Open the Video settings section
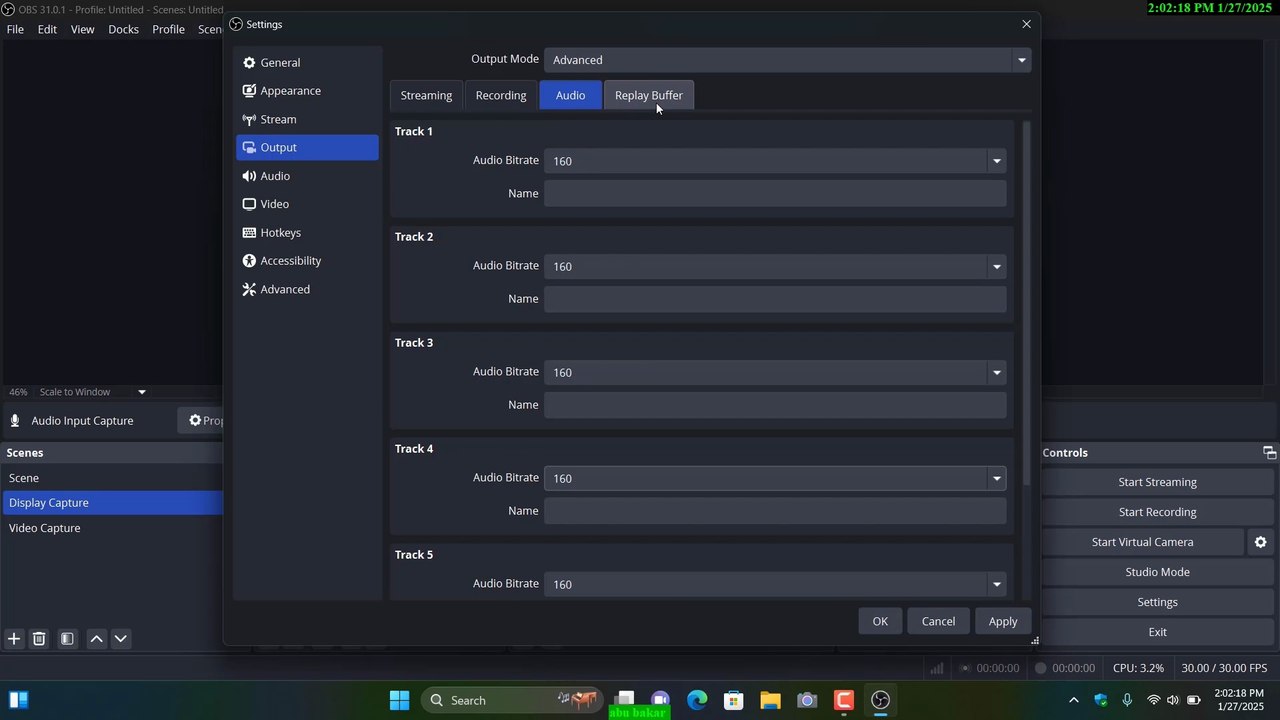 pyautogui.click(x=307, y=204)
